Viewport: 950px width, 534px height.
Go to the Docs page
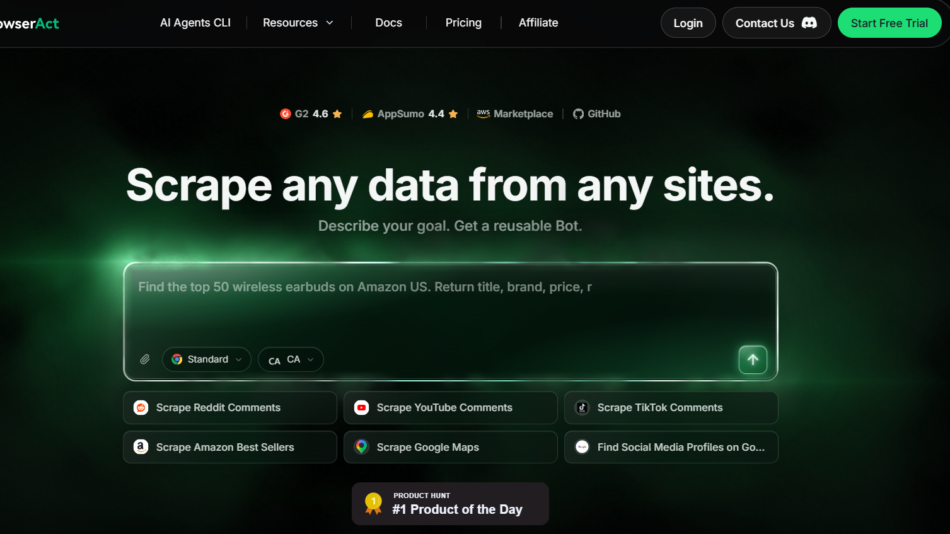click(x=388, y=23)
